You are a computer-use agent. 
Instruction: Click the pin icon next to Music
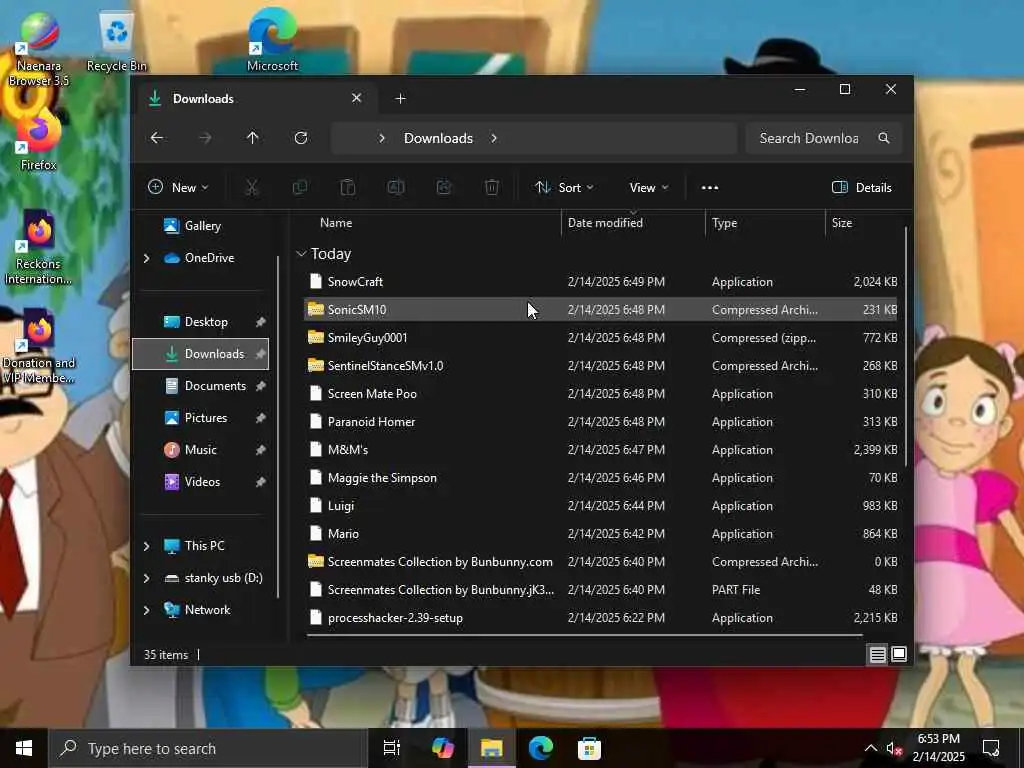(x=261, y=450)
